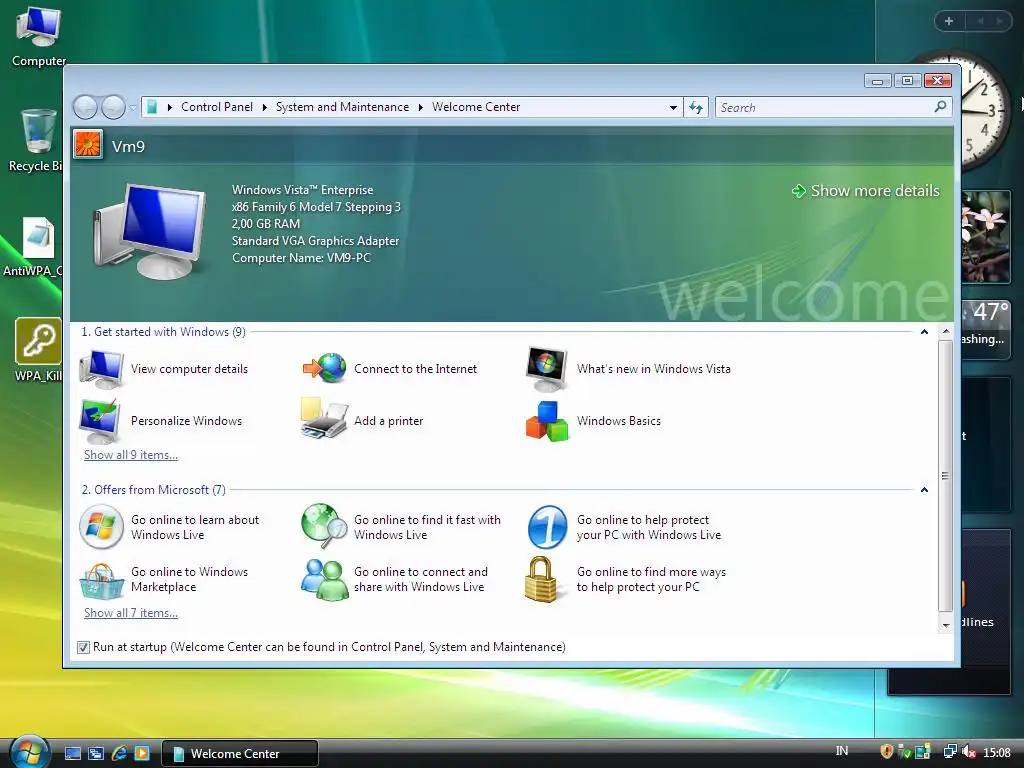Image resolution: width=1024 pixels, height=768 pixels.
Task: Click the System and Maintenance breadcrumb
Action: [x=342, y=106]
